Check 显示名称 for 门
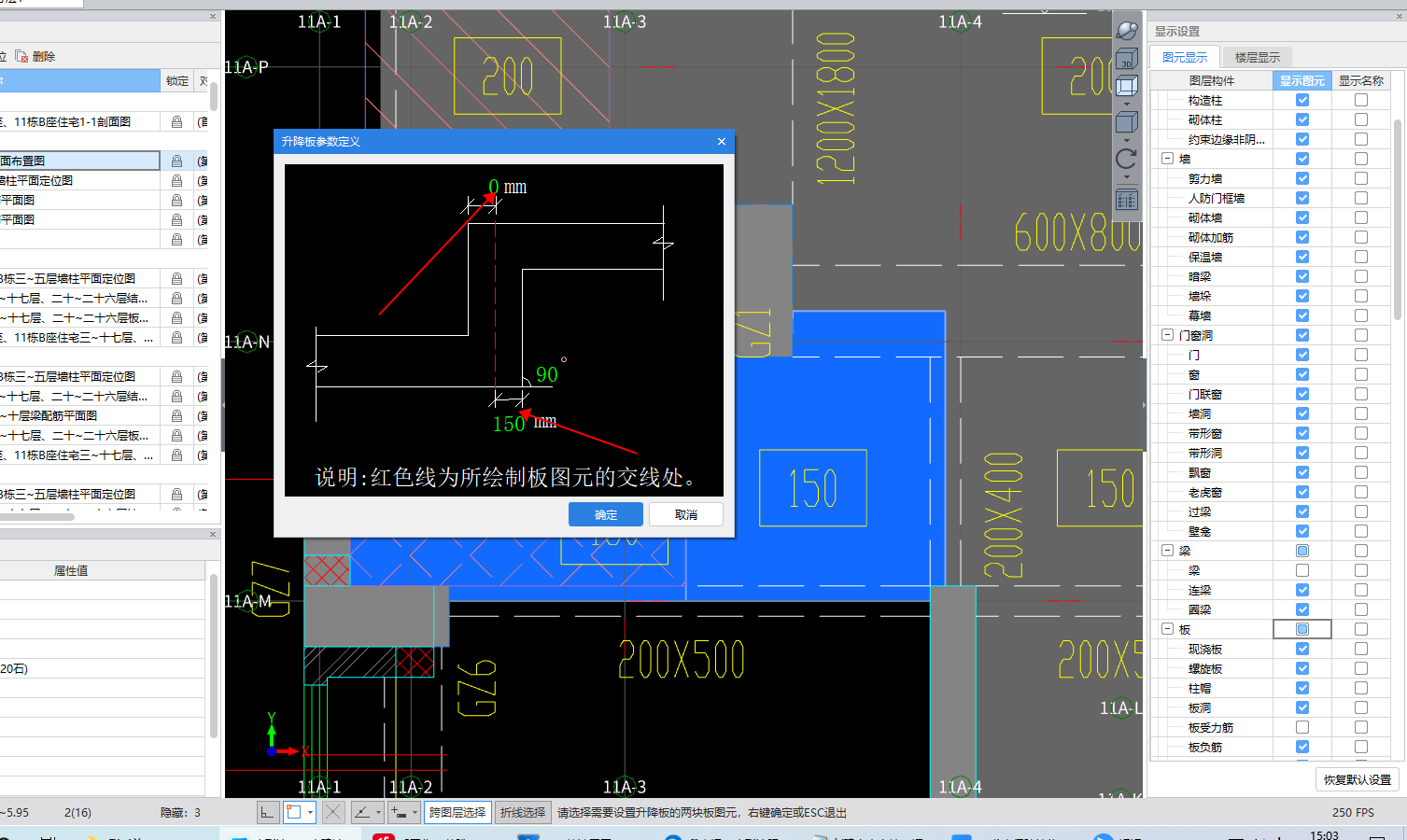 [x=1361, y=355]
